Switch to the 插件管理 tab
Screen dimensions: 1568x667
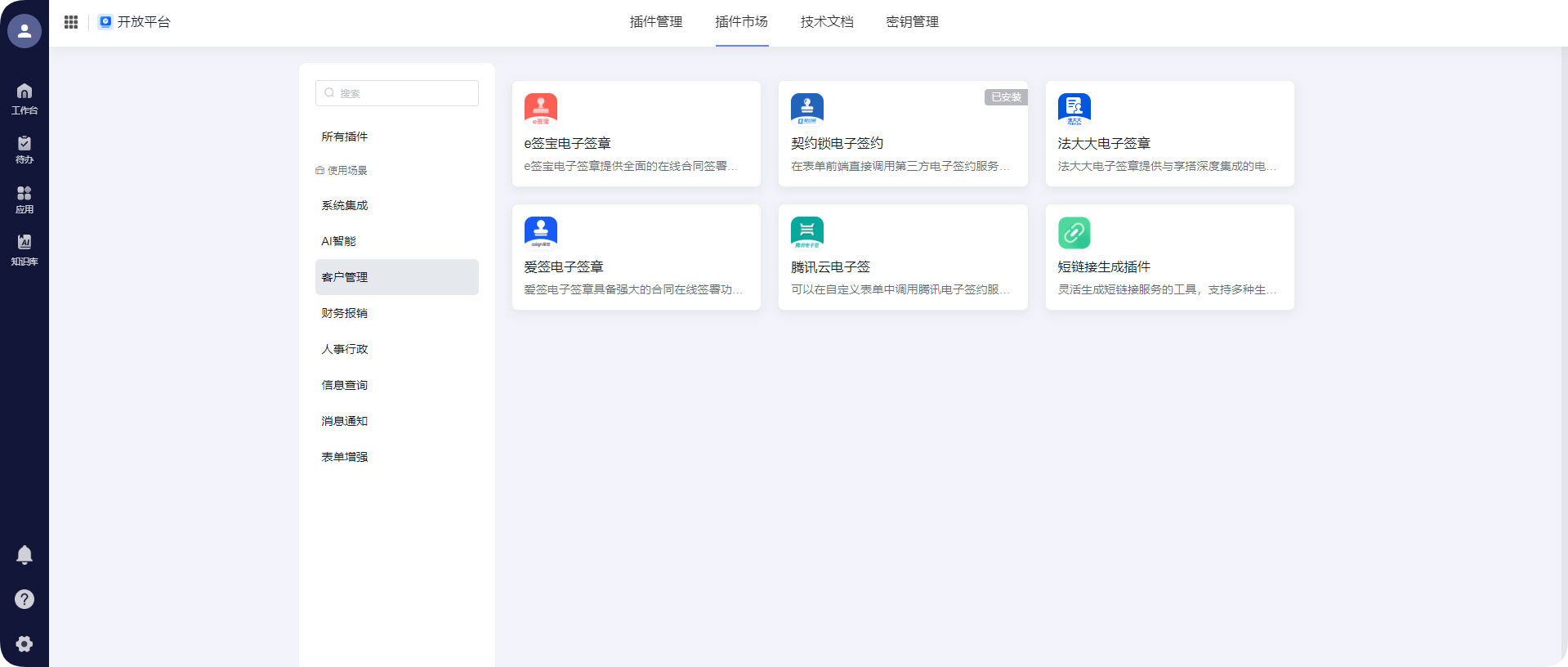655,22
